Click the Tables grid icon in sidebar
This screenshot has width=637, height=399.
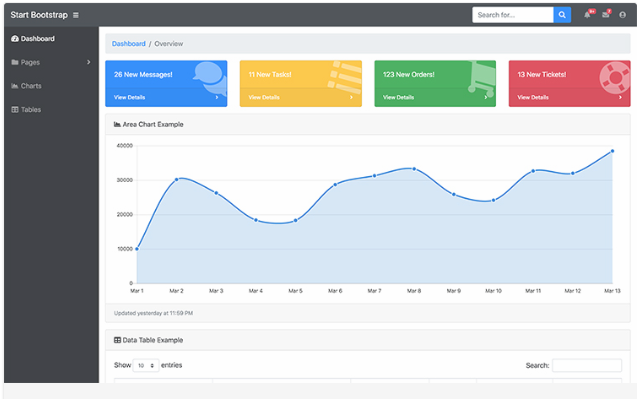[15, 109]
